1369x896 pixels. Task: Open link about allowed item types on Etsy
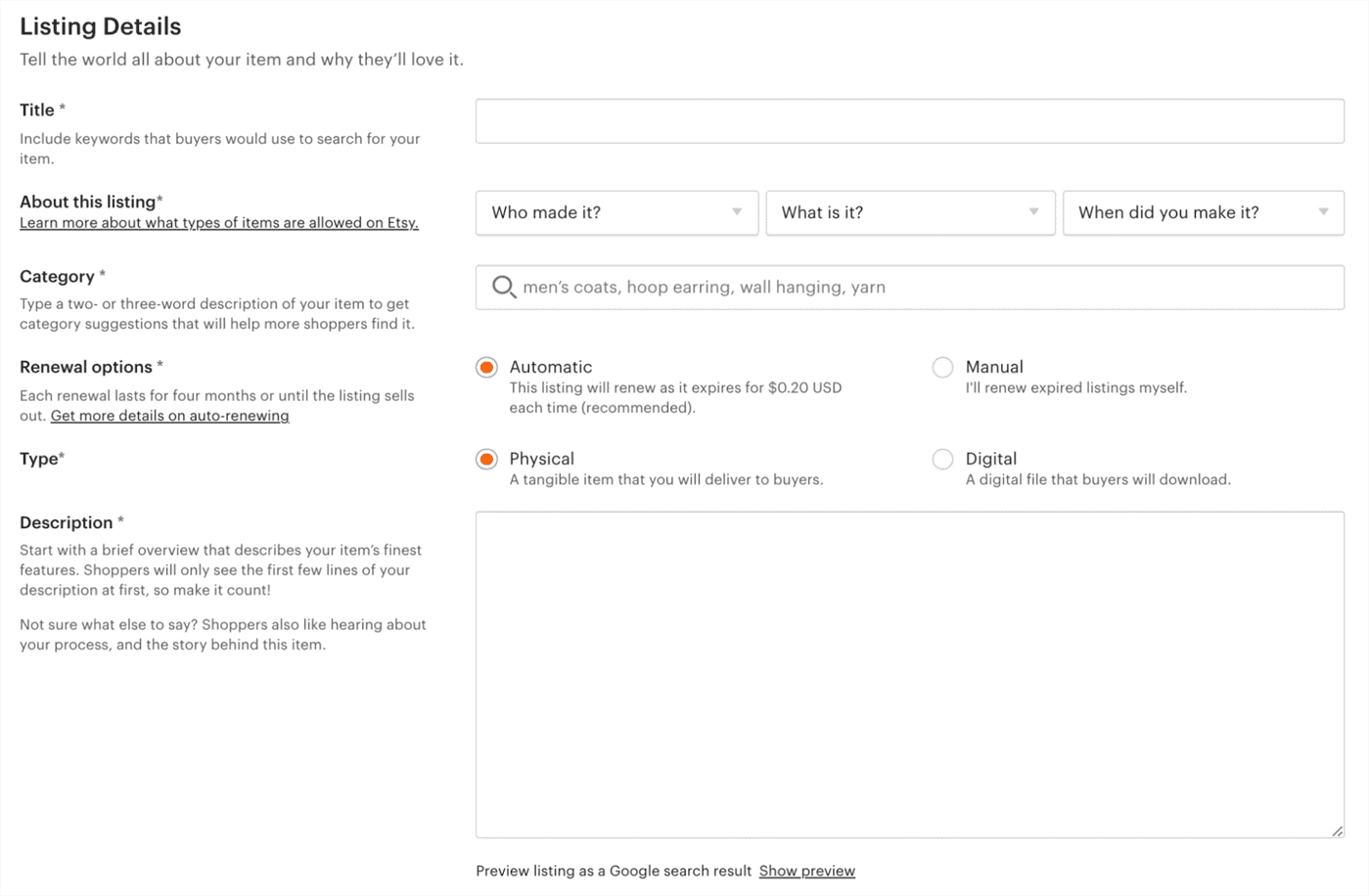coord(219,223)
